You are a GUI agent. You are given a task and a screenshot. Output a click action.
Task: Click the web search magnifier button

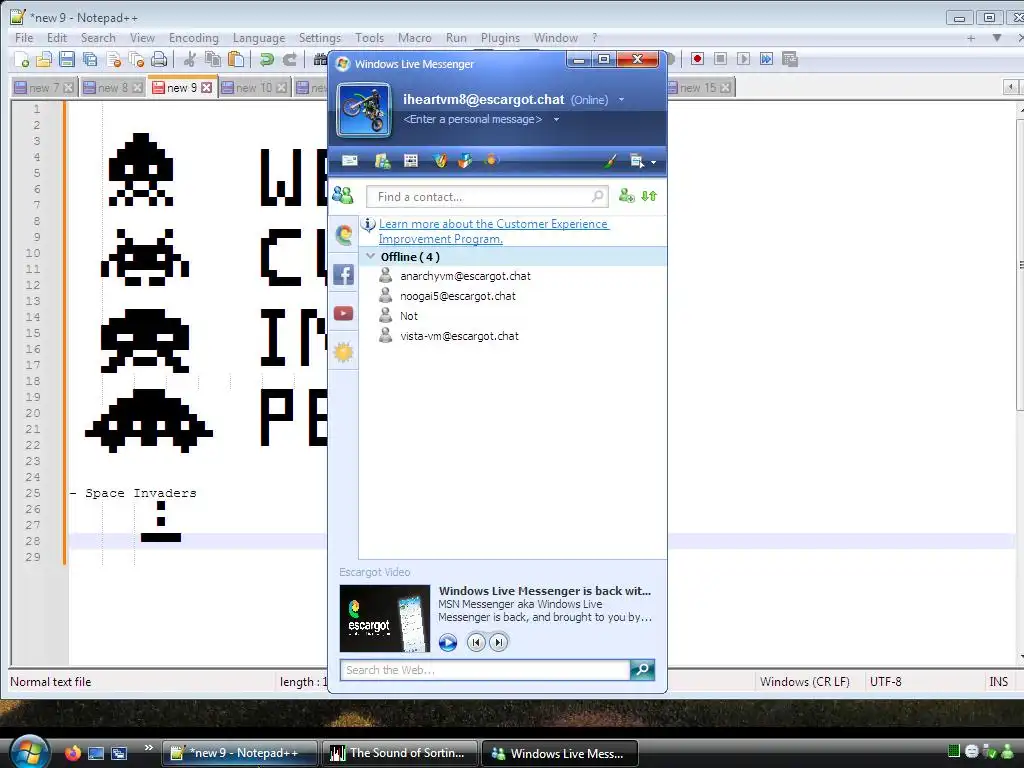643,669
